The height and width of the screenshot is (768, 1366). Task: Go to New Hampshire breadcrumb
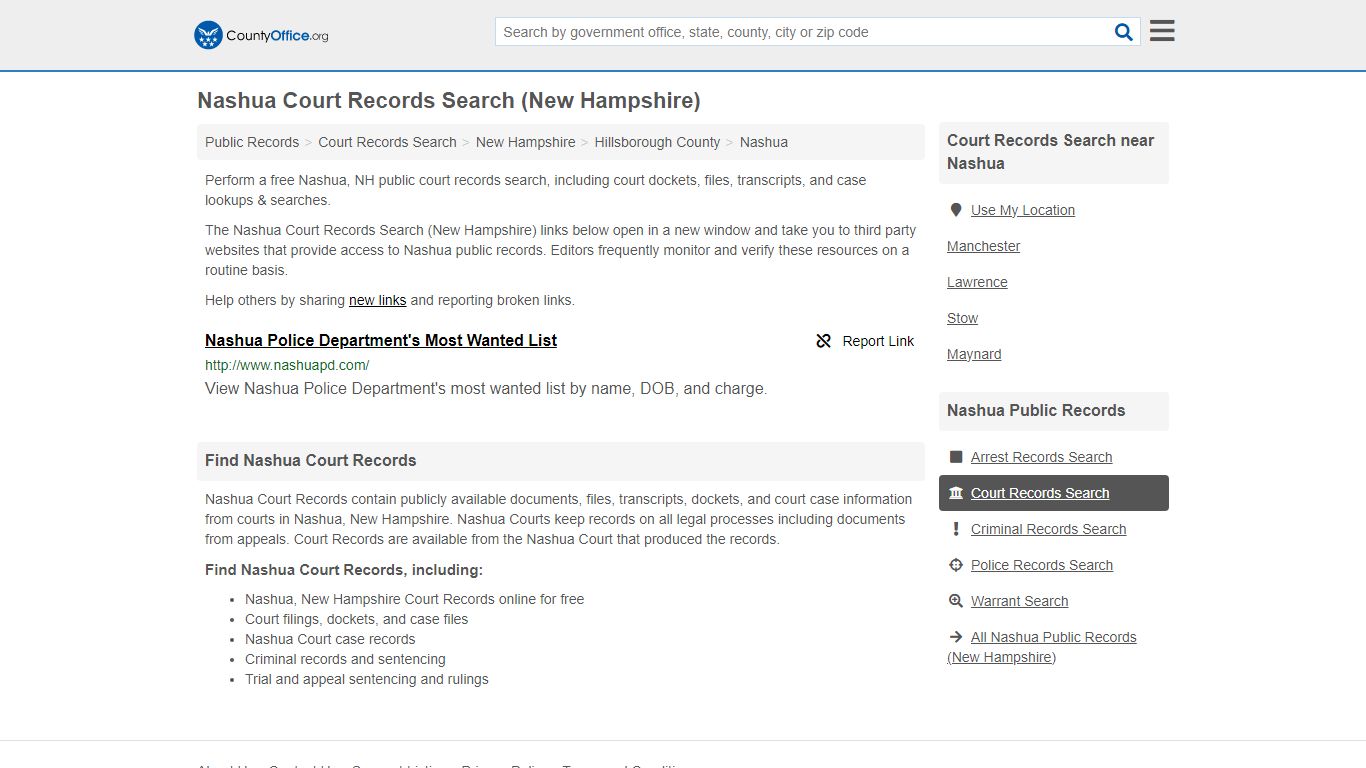tap(526, 142)
